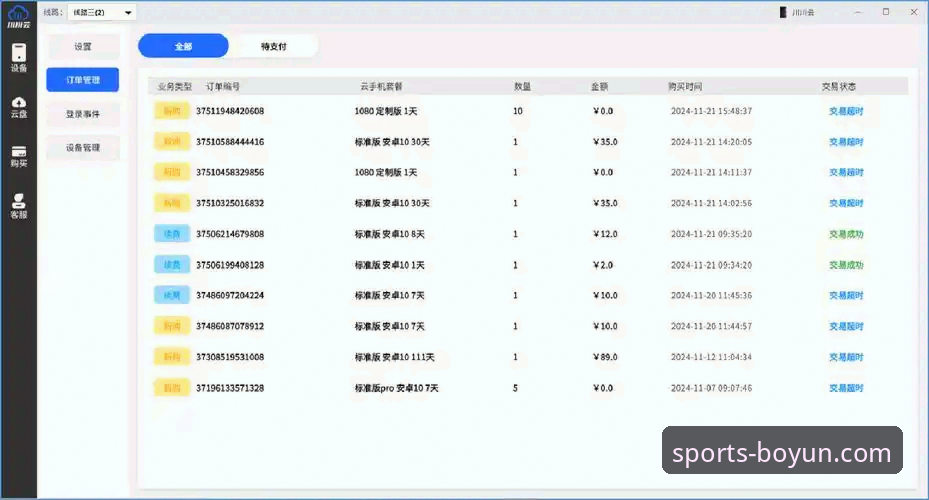The width and height of the screenshot is (929, 500).
Task: Click the 交易状态 column header
Action: [x=838, y=86]
